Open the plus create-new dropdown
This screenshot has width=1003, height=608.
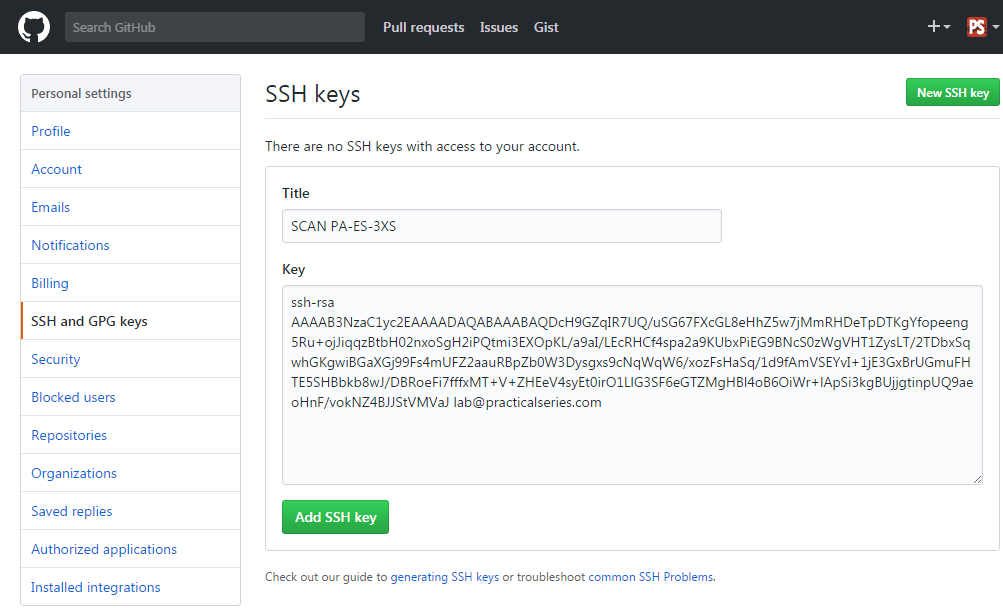[938, 26]
